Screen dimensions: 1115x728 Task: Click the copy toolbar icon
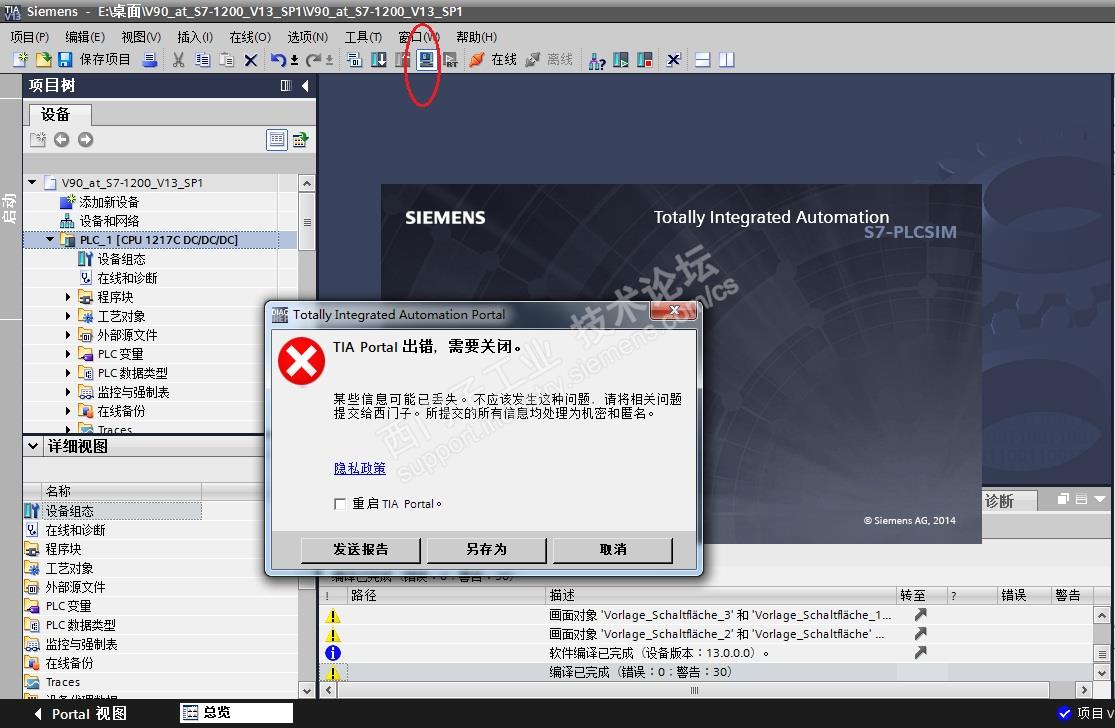(203, 60)
